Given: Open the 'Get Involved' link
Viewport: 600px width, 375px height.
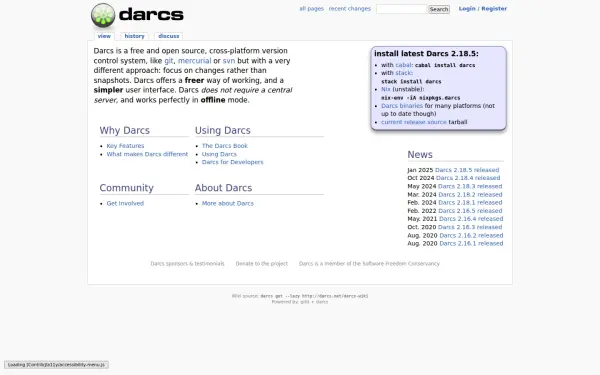Looking at the screenshot, I should pyautogui.click(x=125, y=204).
